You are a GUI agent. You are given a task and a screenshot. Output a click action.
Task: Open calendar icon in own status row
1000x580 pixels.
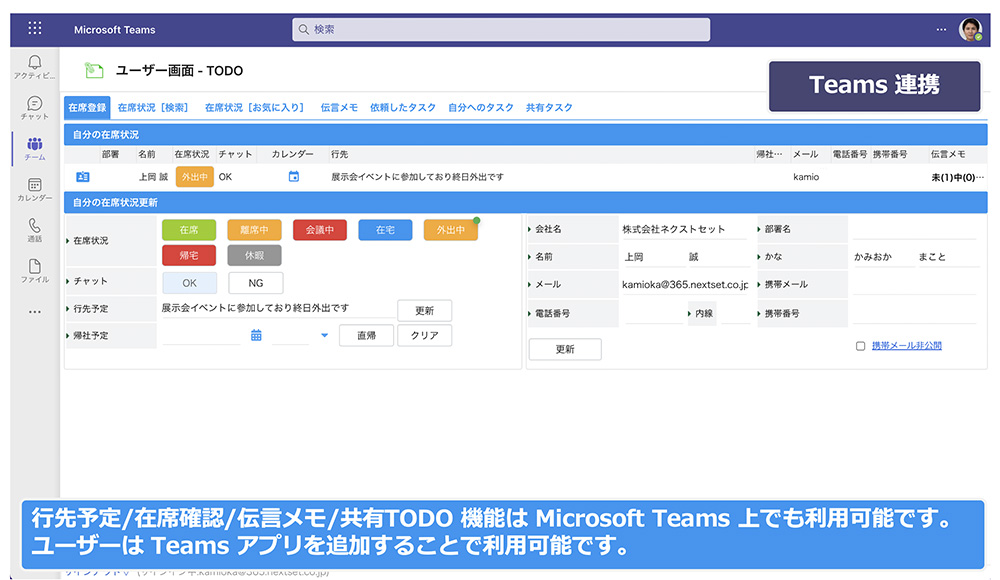point(293,177)
